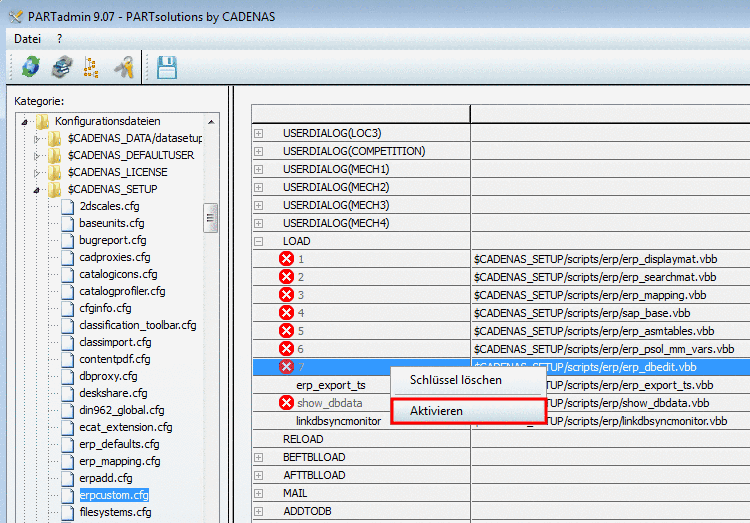The width and height of the screenshot is (750, 523).
Task: Select baseunits.cfg in the tree
Action: click(111, 223)
